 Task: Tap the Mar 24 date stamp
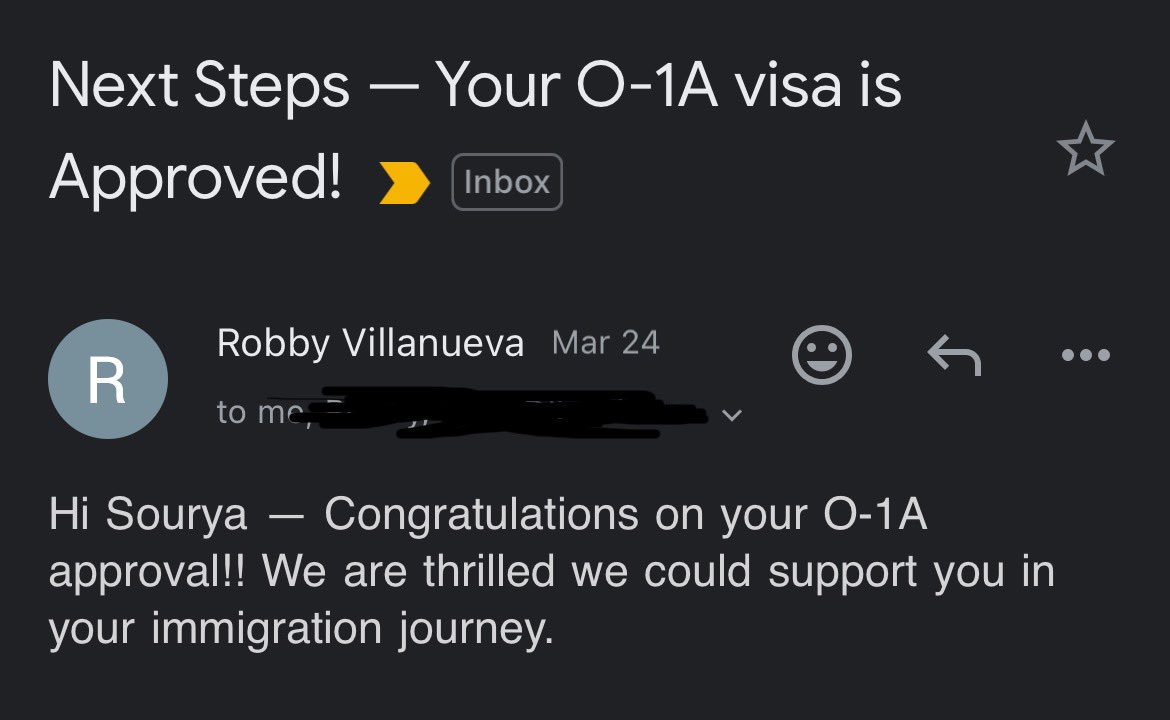605,343
